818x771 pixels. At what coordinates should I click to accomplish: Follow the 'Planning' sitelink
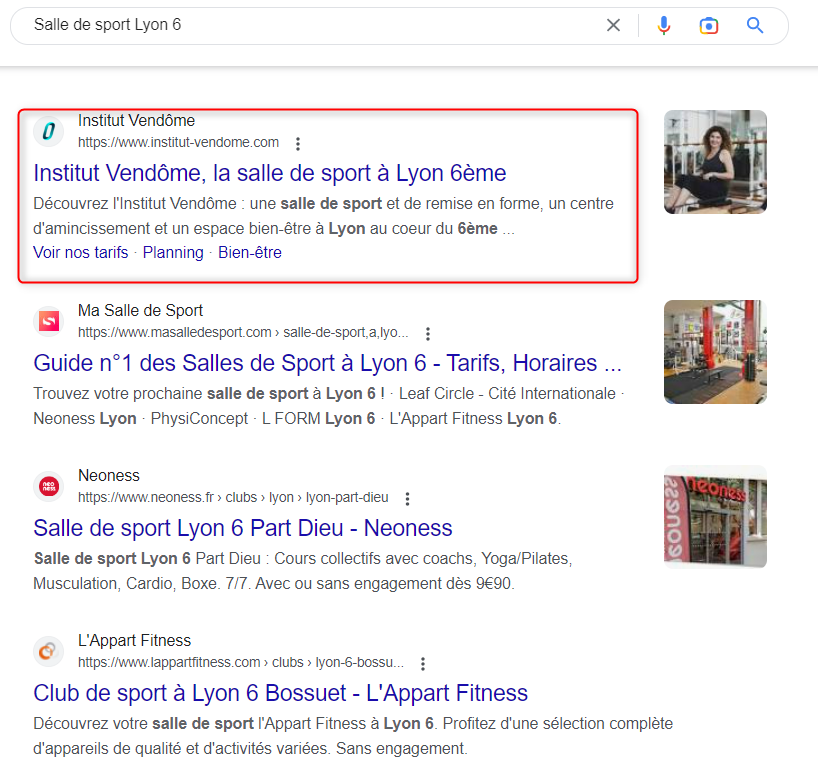[x=173, y=252]
